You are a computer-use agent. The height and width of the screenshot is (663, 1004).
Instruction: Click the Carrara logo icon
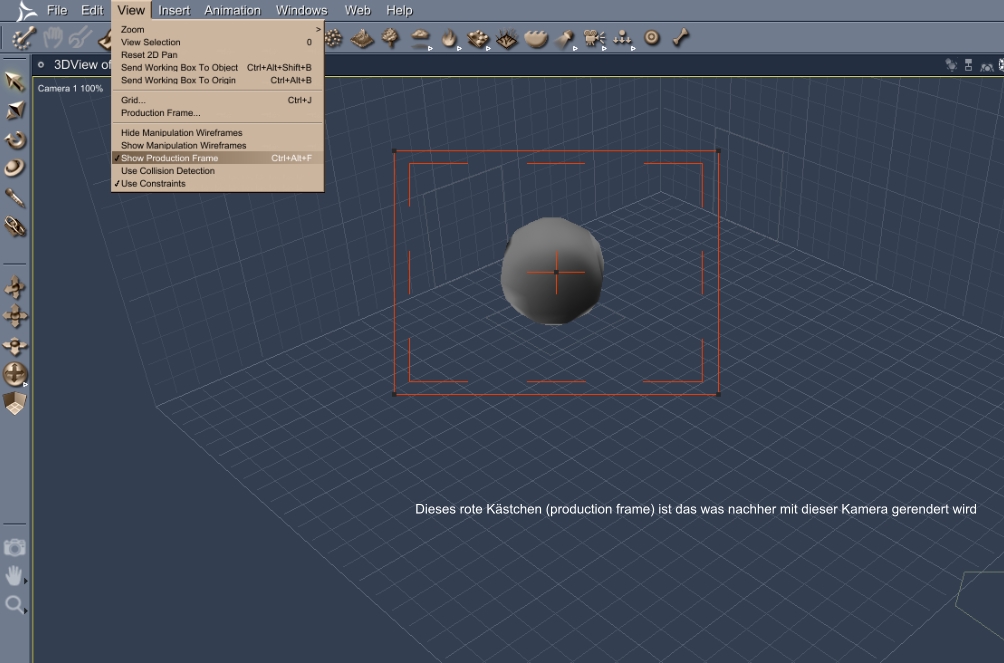tap(26, 10)
